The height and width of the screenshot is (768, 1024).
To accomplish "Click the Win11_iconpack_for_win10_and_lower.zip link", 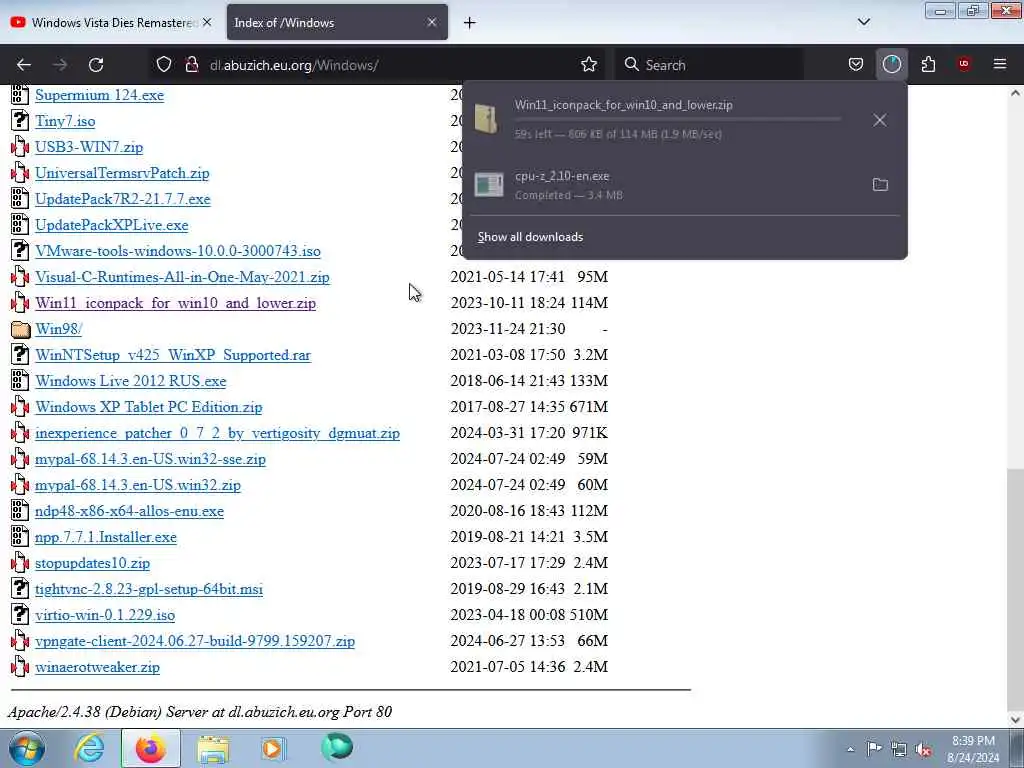I will click(x=176, y=303).
